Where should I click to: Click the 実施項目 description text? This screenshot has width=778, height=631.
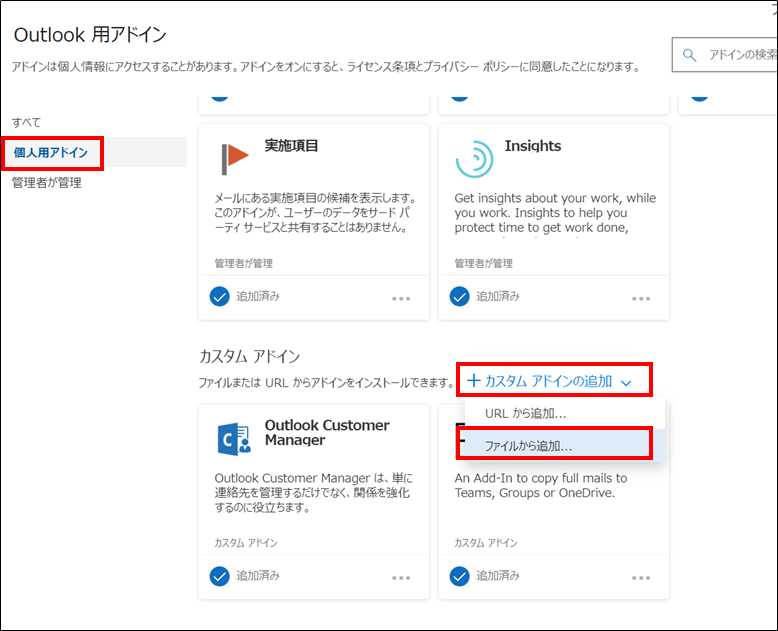(x=315, y=213)
